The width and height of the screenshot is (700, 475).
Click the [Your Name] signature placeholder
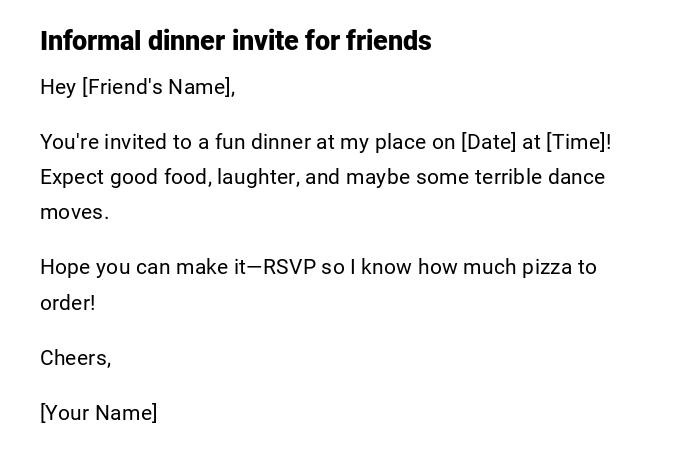[98, 413]
